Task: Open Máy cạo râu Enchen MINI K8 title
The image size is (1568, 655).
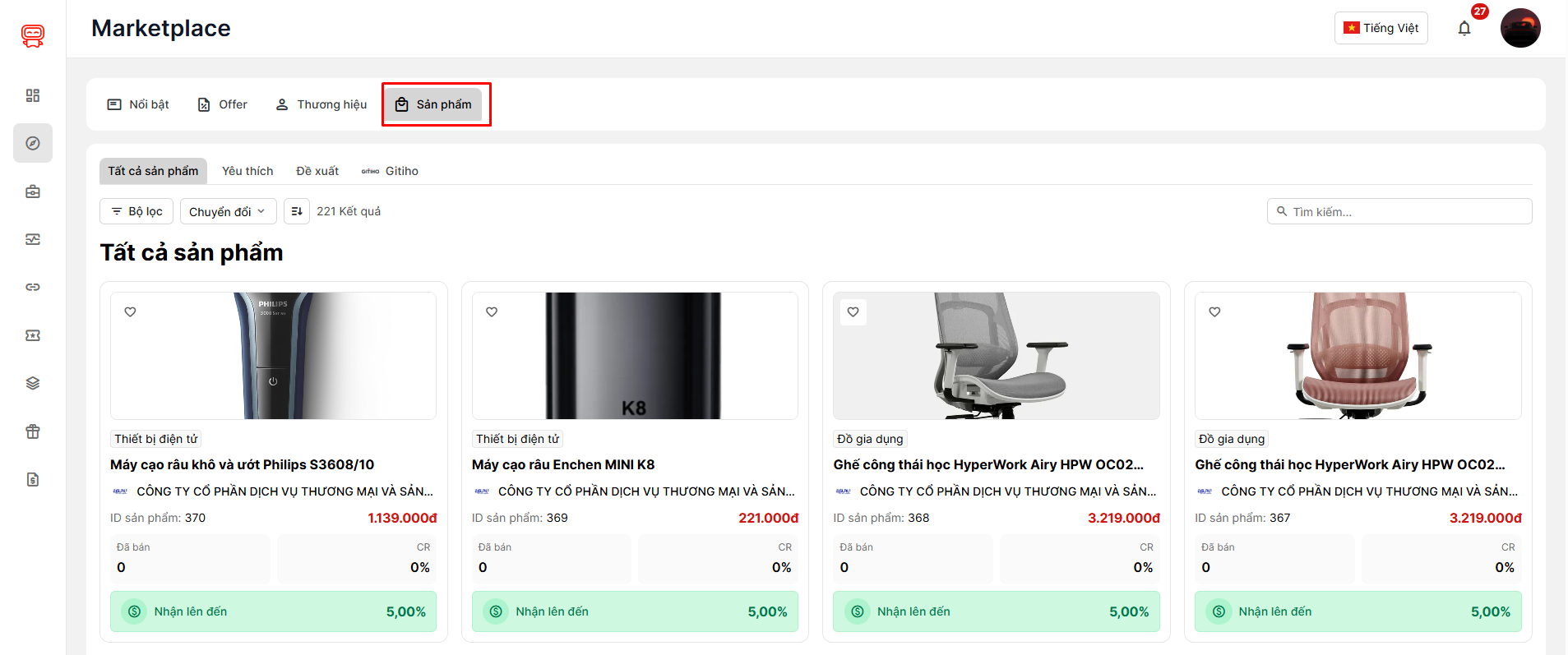Action: coord(563,464)
